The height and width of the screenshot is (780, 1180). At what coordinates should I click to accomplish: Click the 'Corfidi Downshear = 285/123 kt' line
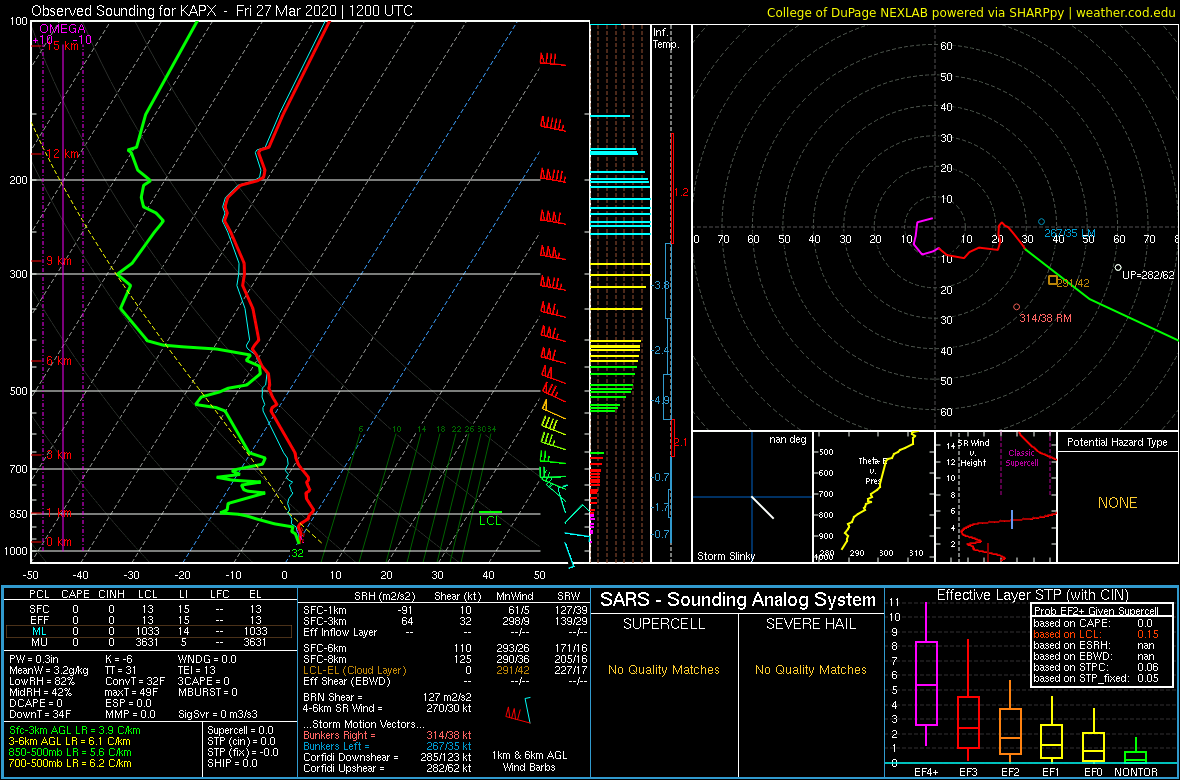pyautogui.click(x=387, y=757)
